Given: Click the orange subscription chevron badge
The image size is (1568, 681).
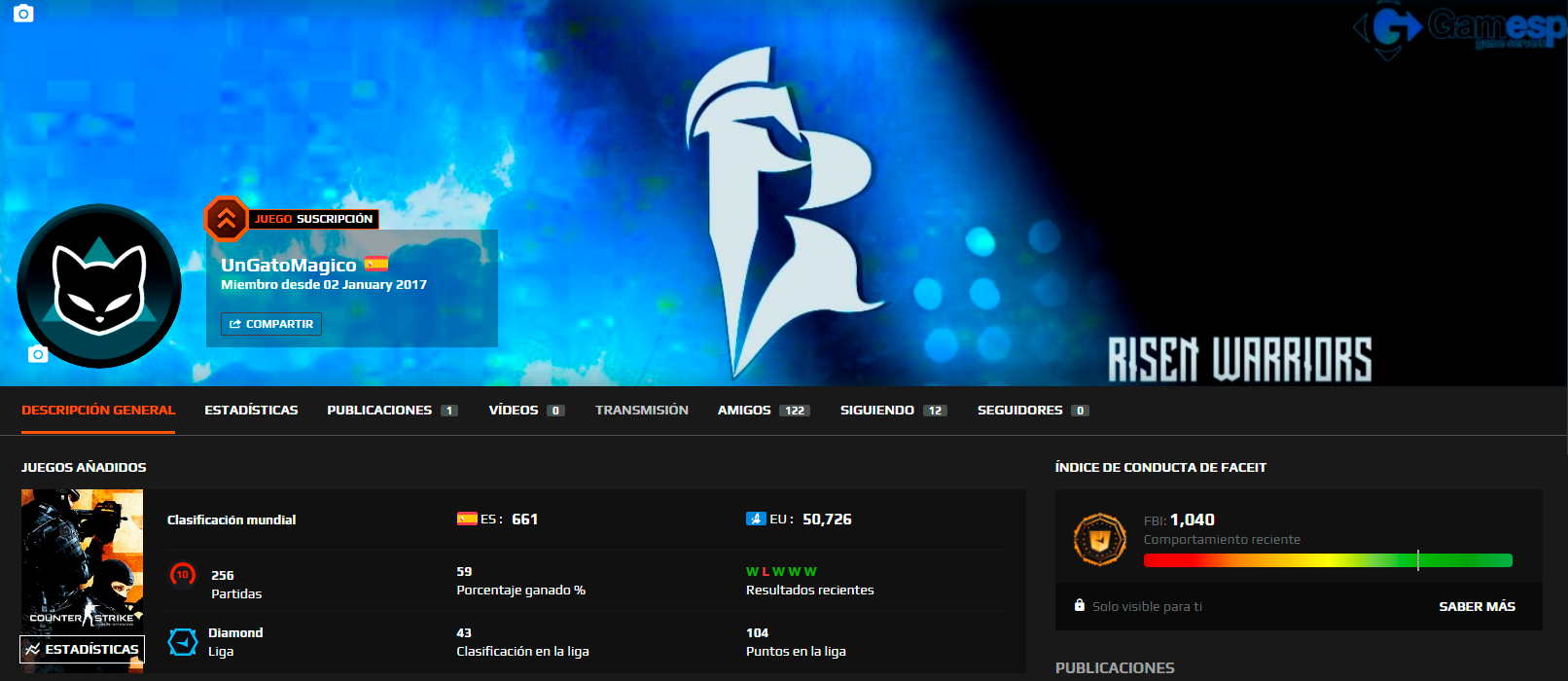Looking at the screenshot, I should [227, 219].
